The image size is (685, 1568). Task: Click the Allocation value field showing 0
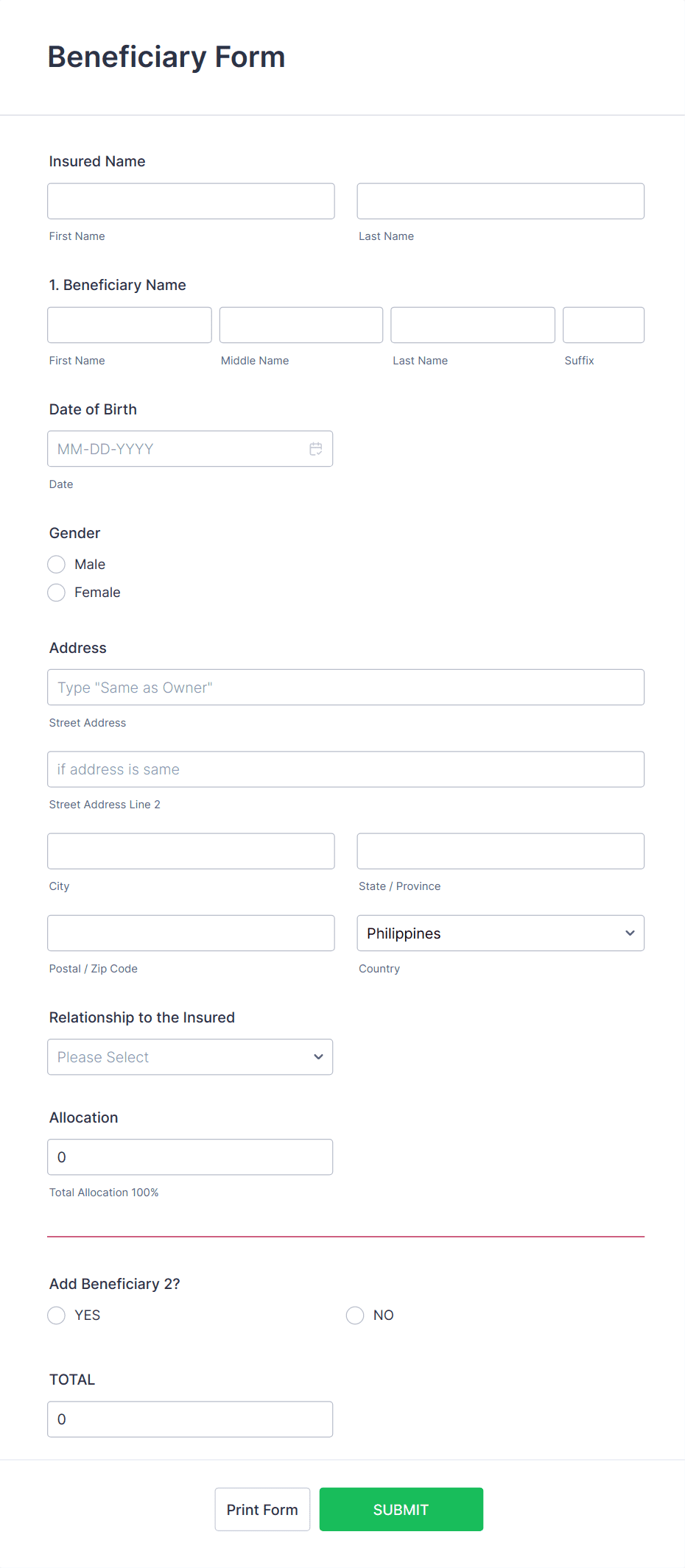(190, 1156)
